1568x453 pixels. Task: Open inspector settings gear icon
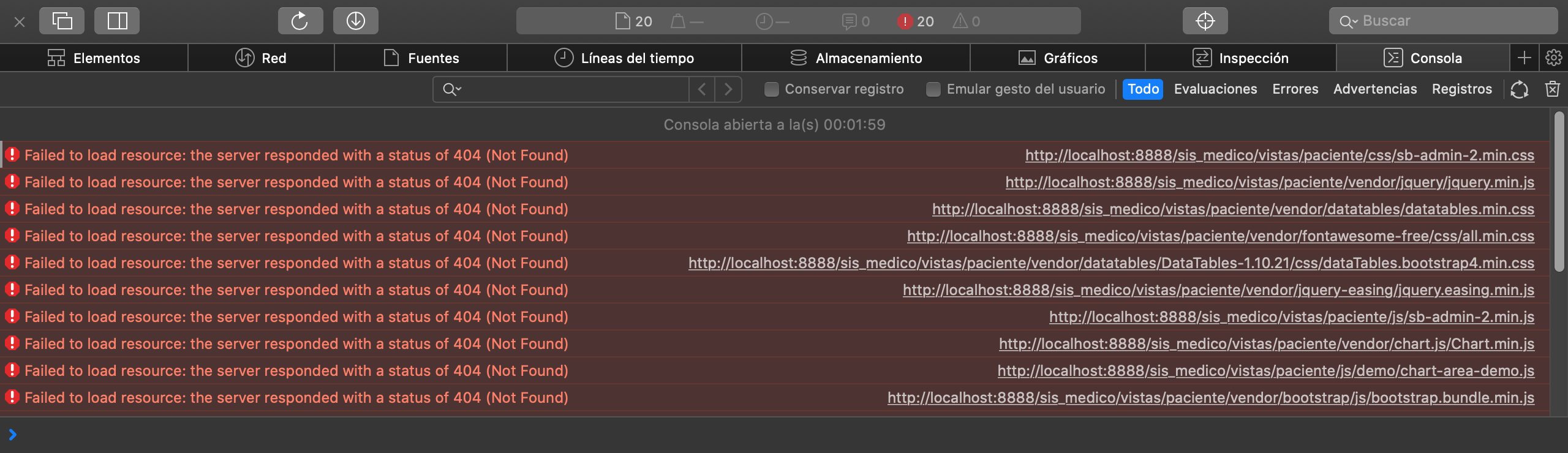1554,58
